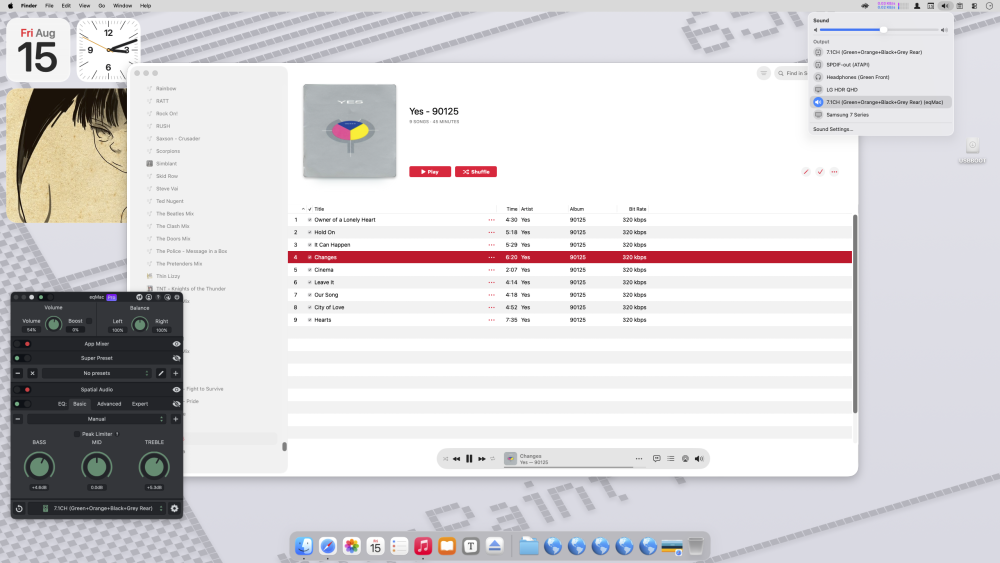
Task: Open the Window menu in menu bar
Action: (x=122, y=6)
